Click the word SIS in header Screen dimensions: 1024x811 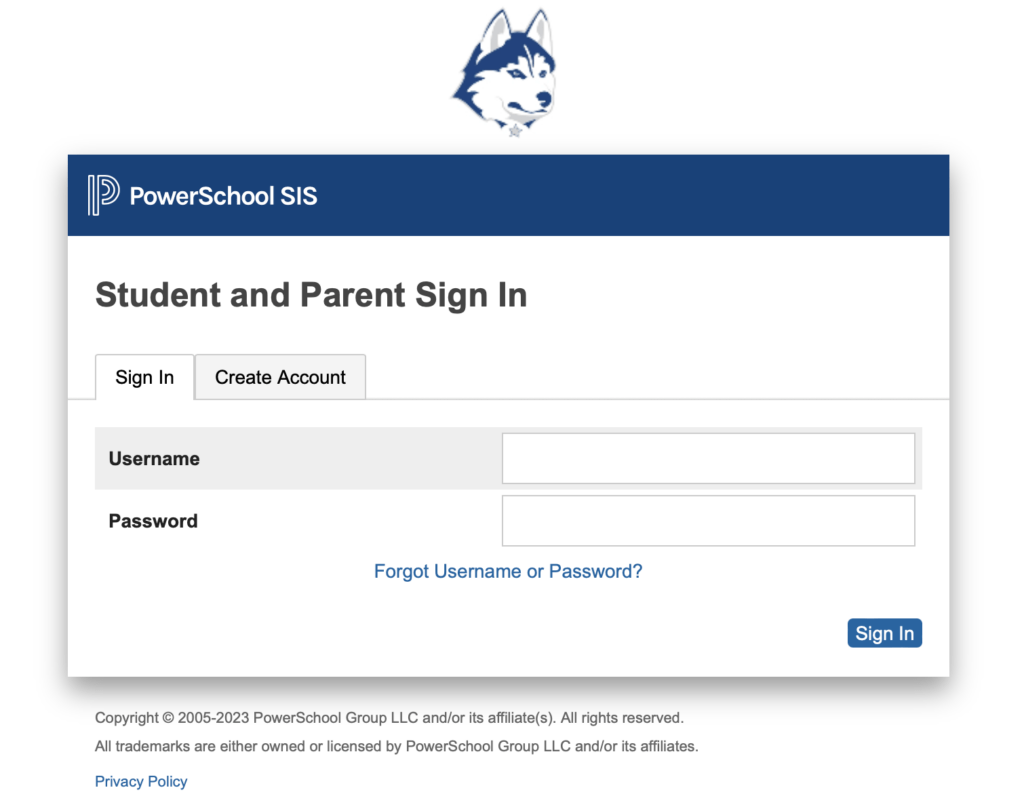[298, 196]
